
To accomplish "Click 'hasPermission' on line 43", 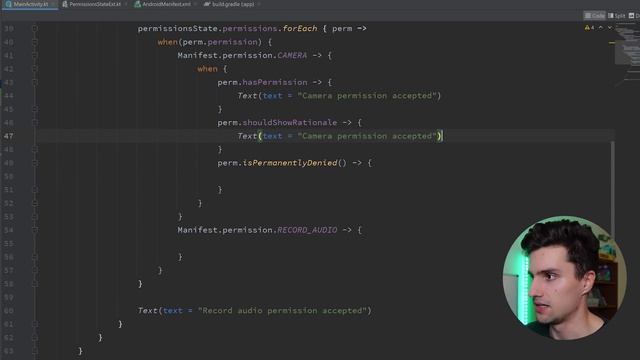I will pyautogui.click(x=275, y=82).
